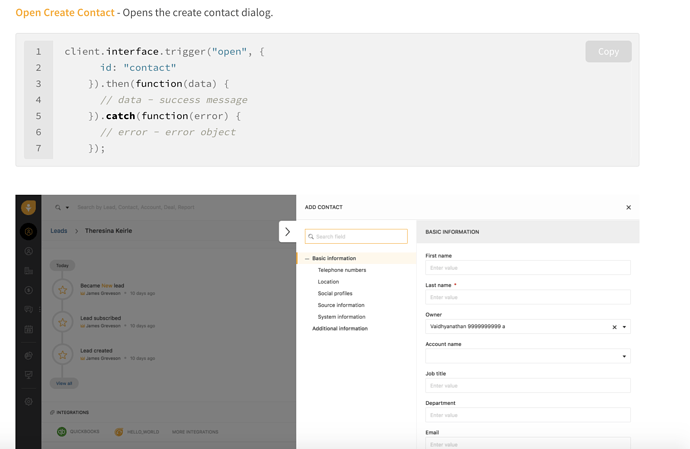Copy the code snippet with Copy button
Viewport: 690px width, 449px height.
(608, 52)
